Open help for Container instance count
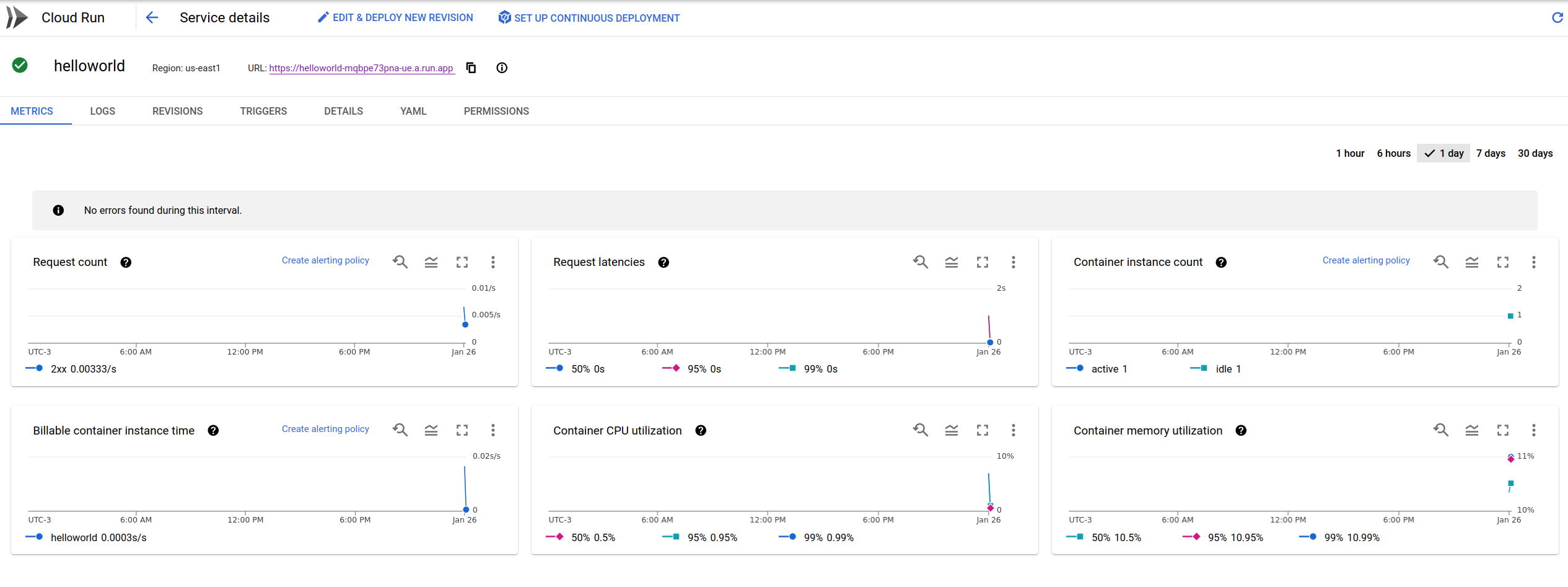This screenshot has height=587, width=1568. 1221,262
